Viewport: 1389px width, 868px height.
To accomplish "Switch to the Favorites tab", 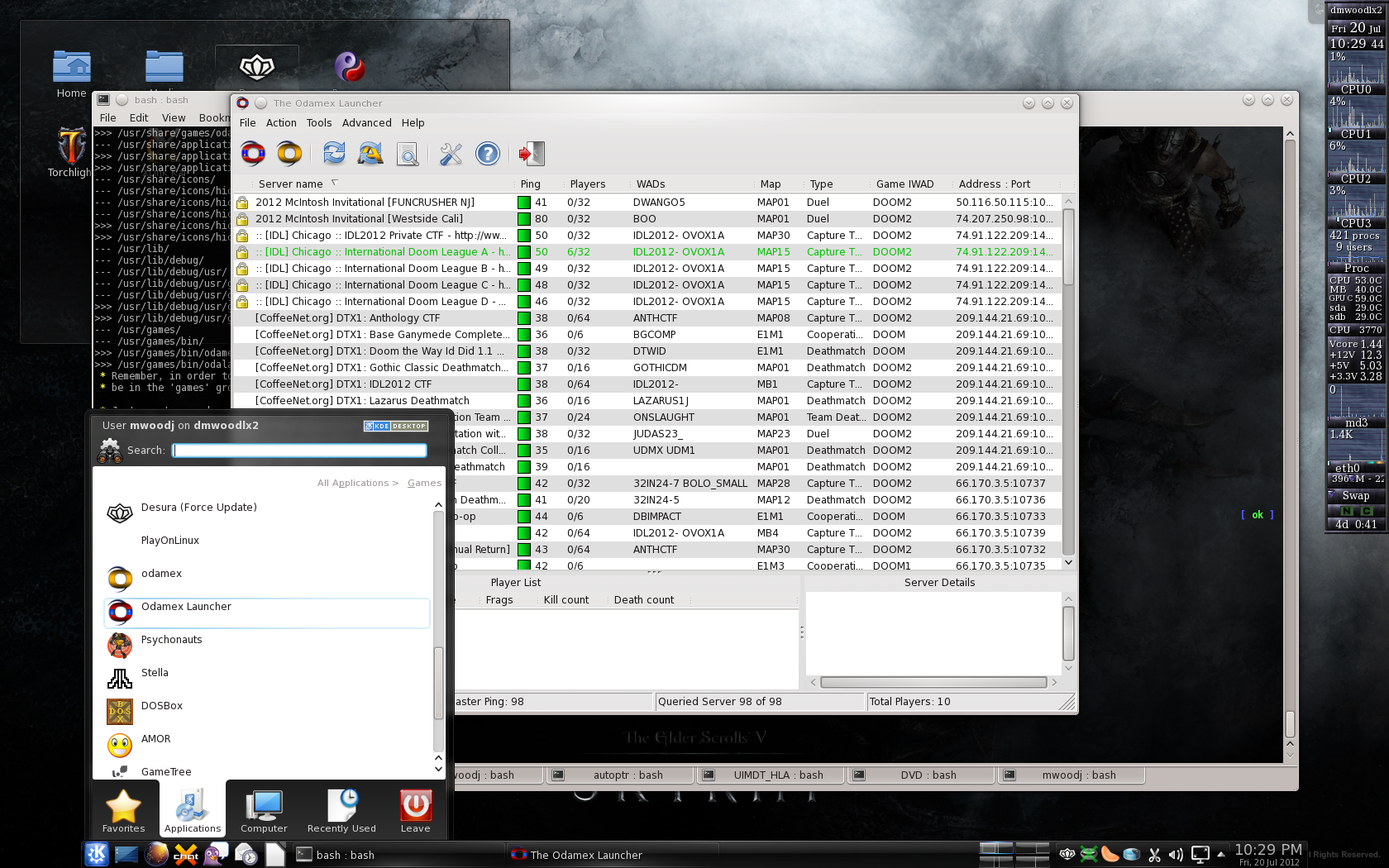I will (123, 811).
